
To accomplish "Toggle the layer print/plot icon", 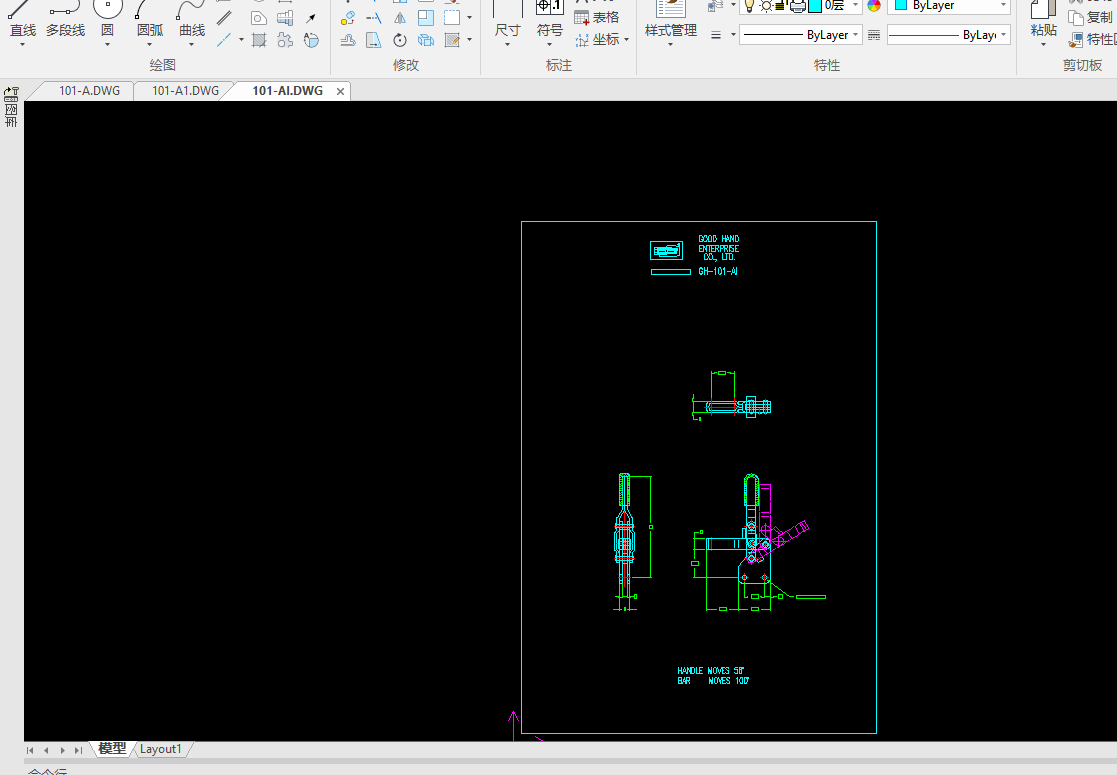I will tap(797, 5).
